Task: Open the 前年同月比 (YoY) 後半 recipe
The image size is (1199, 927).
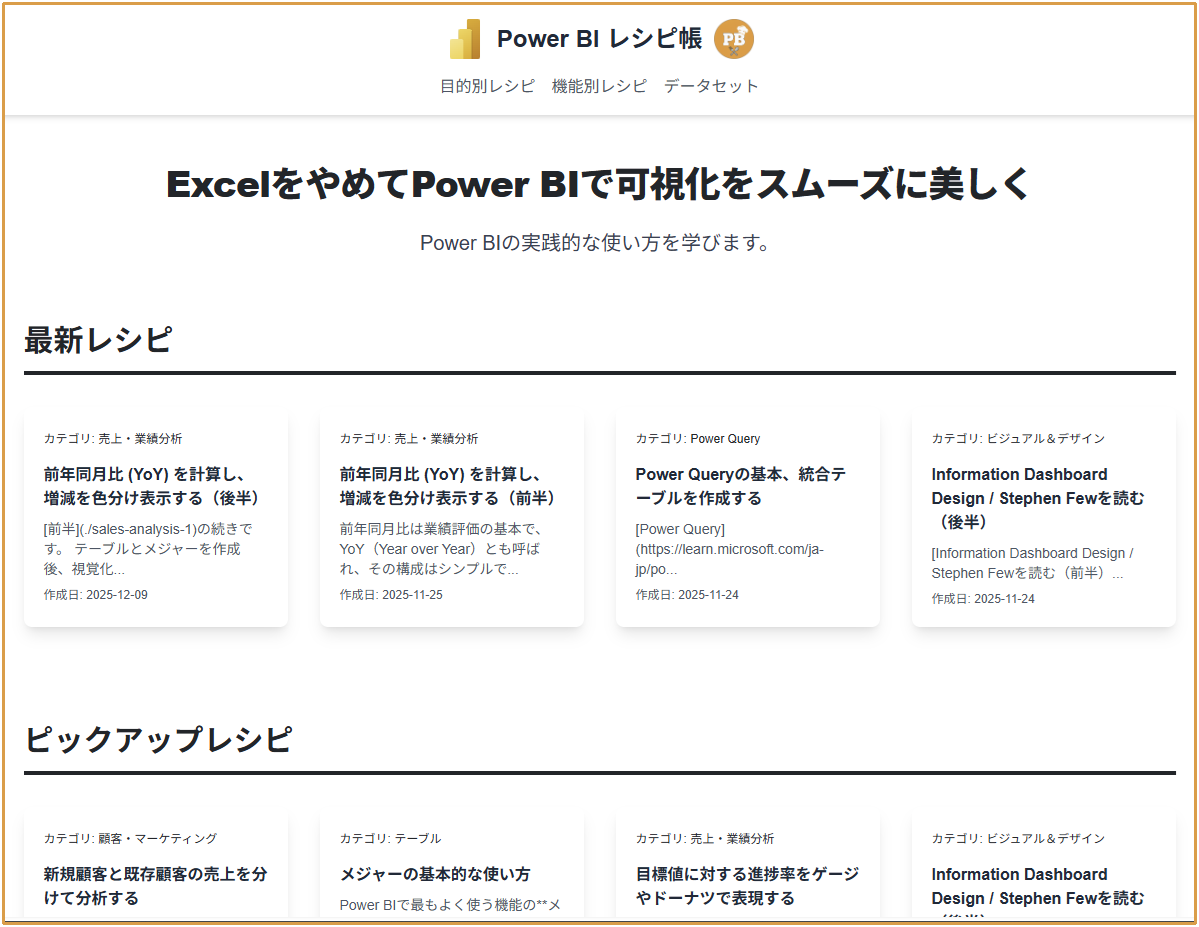Action: pyautogui.click(x=153, y=486)
